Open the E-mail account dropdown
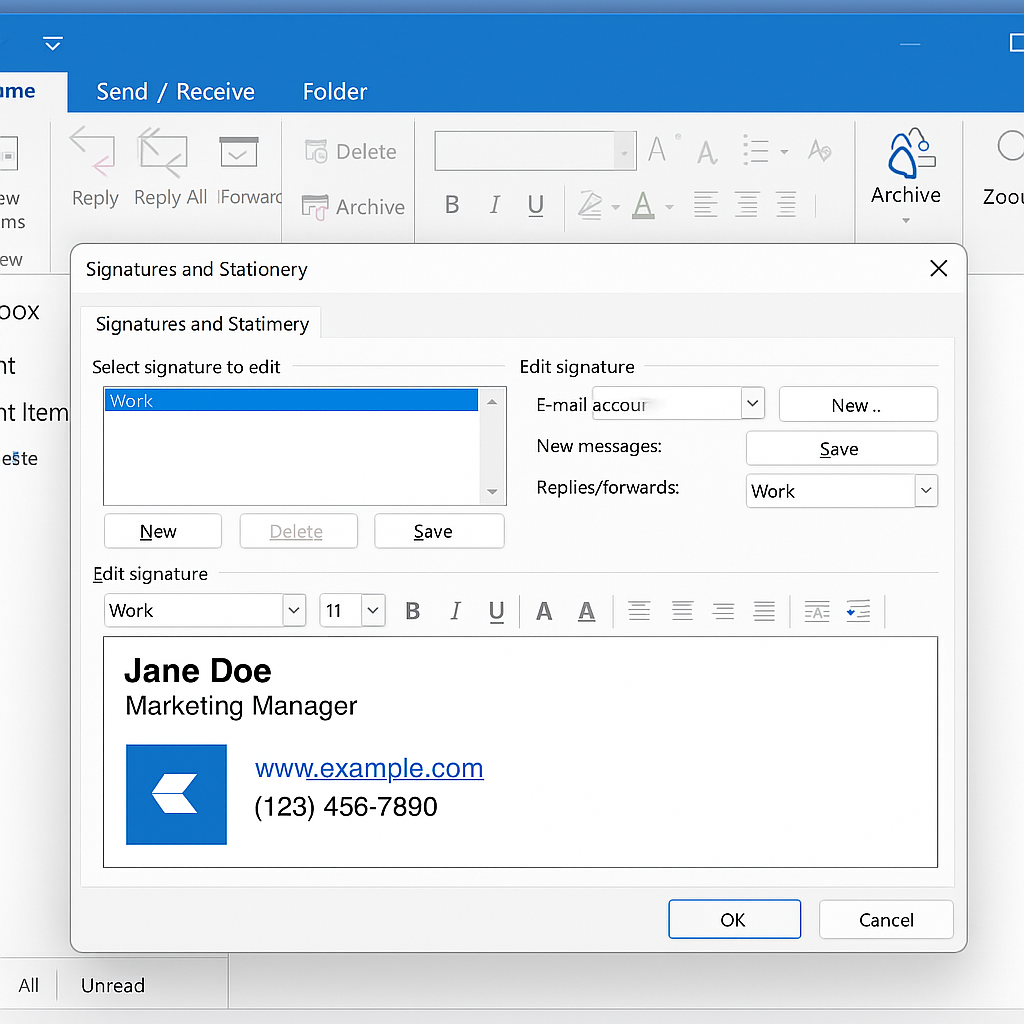The height and width of the screenshot is (1024, 1024). [x=752, y=404]
